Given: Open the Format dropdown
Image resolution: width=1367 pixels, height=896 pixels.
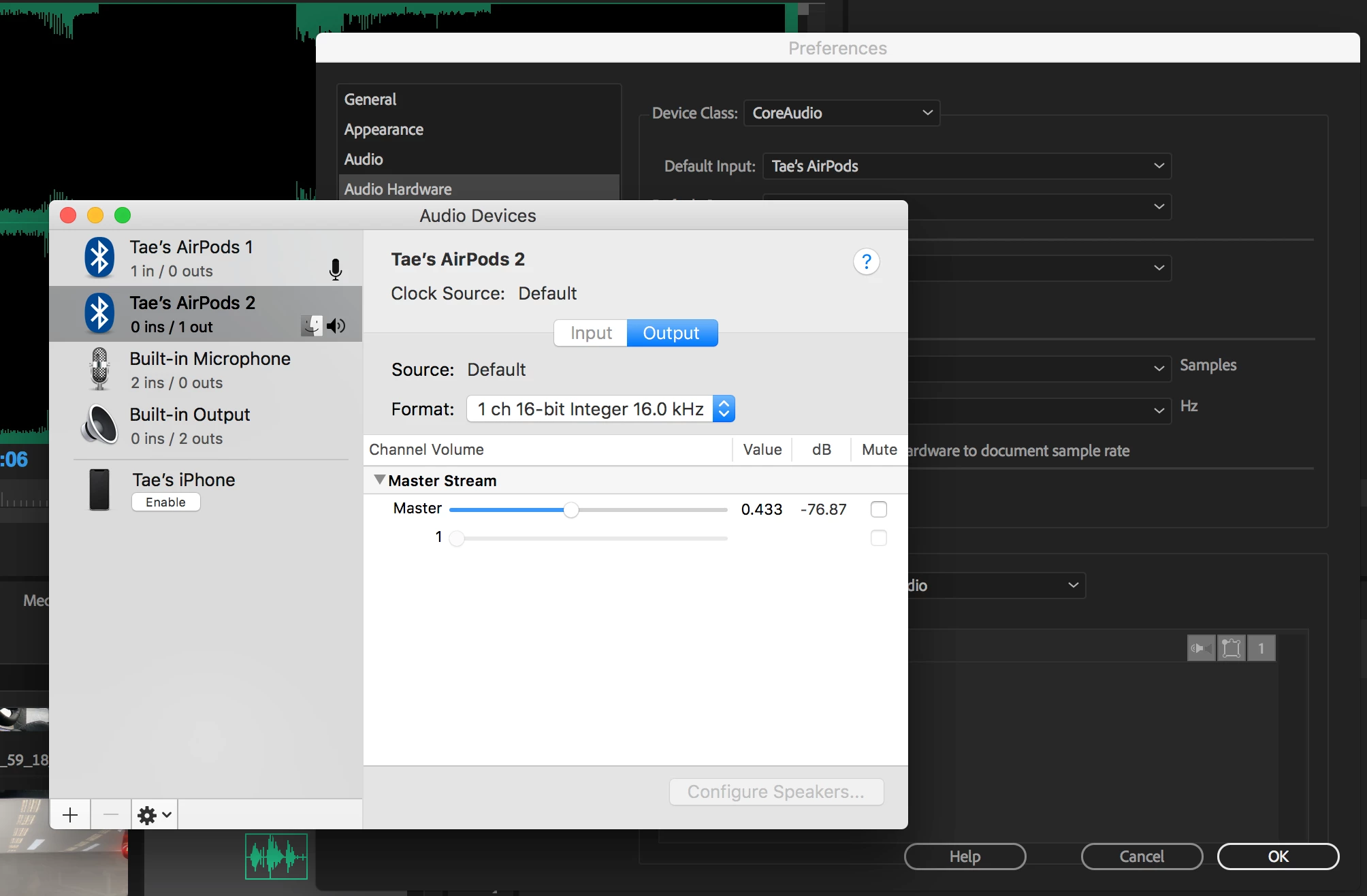Looking at the screenshot, I should pyautogui.click(x=600, y=409).
